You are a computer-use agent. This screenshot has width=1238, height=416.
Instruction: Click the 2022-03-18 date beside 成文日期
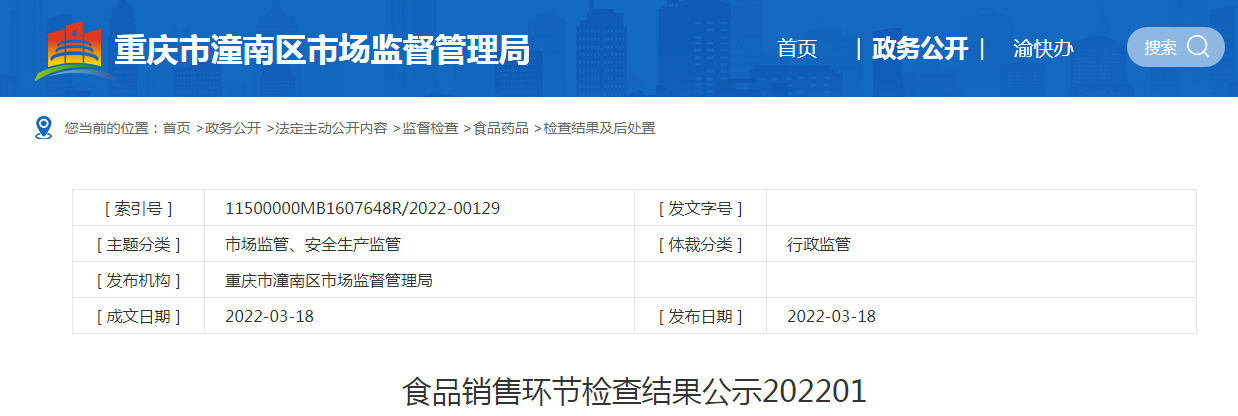(x=270, y=316)
